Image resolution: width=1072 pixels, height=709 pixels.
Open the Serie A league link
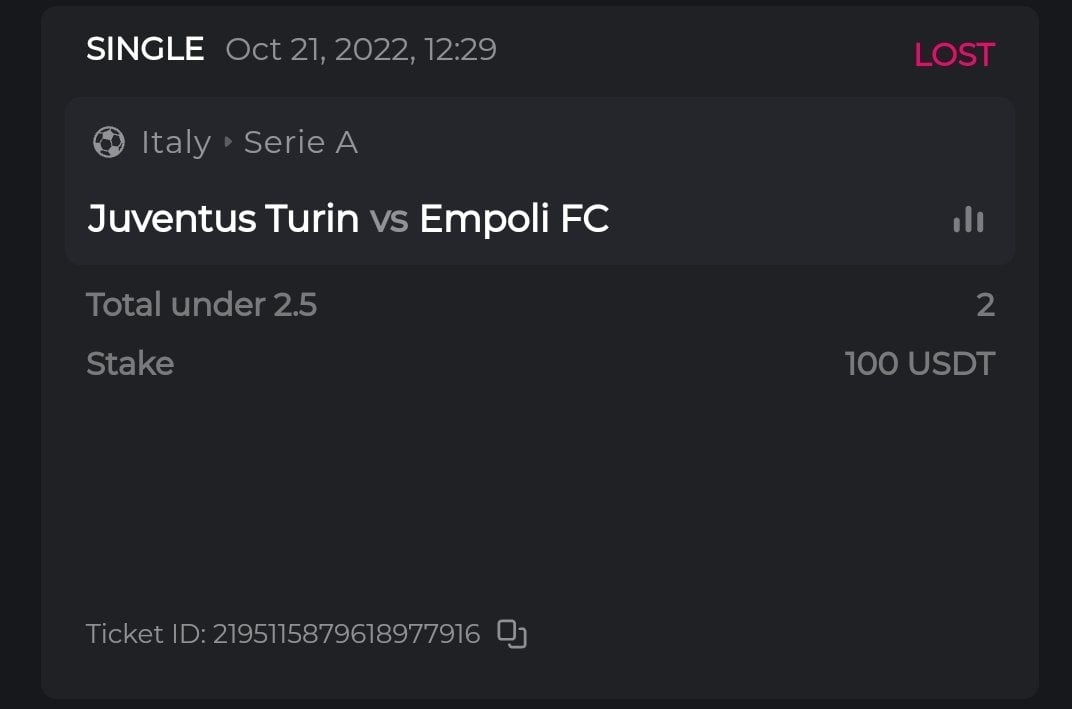[300, 143]
